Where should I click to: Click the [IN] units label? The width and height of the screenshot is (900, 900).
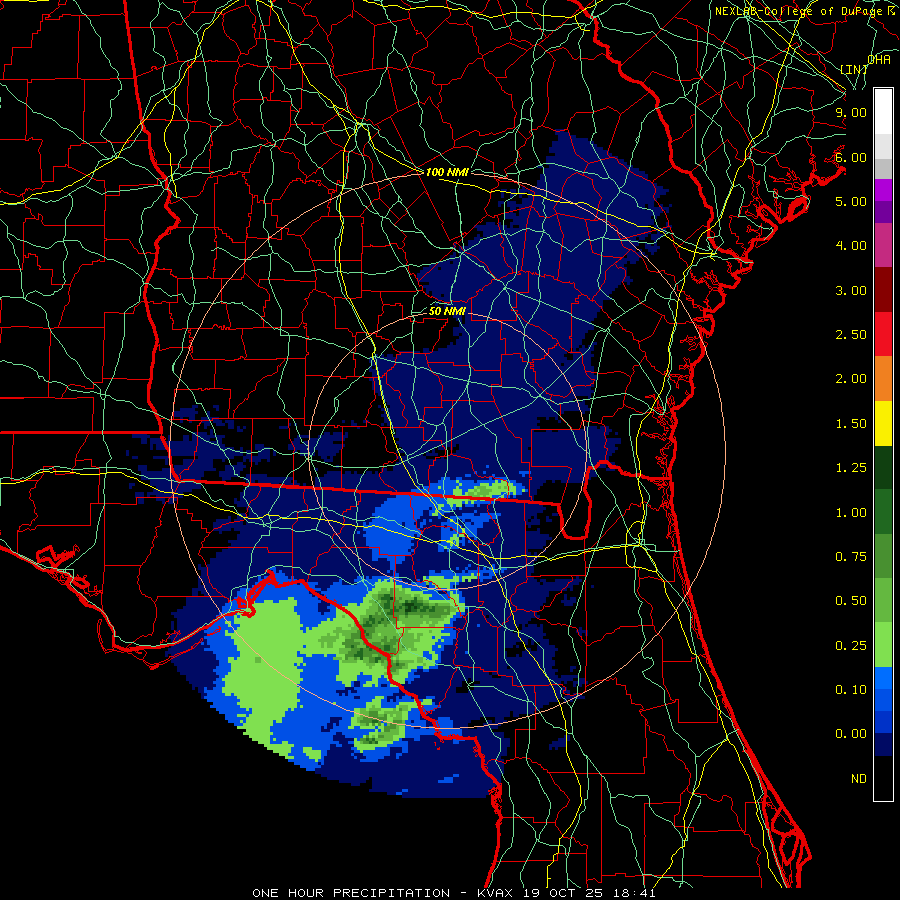[854, 69]
